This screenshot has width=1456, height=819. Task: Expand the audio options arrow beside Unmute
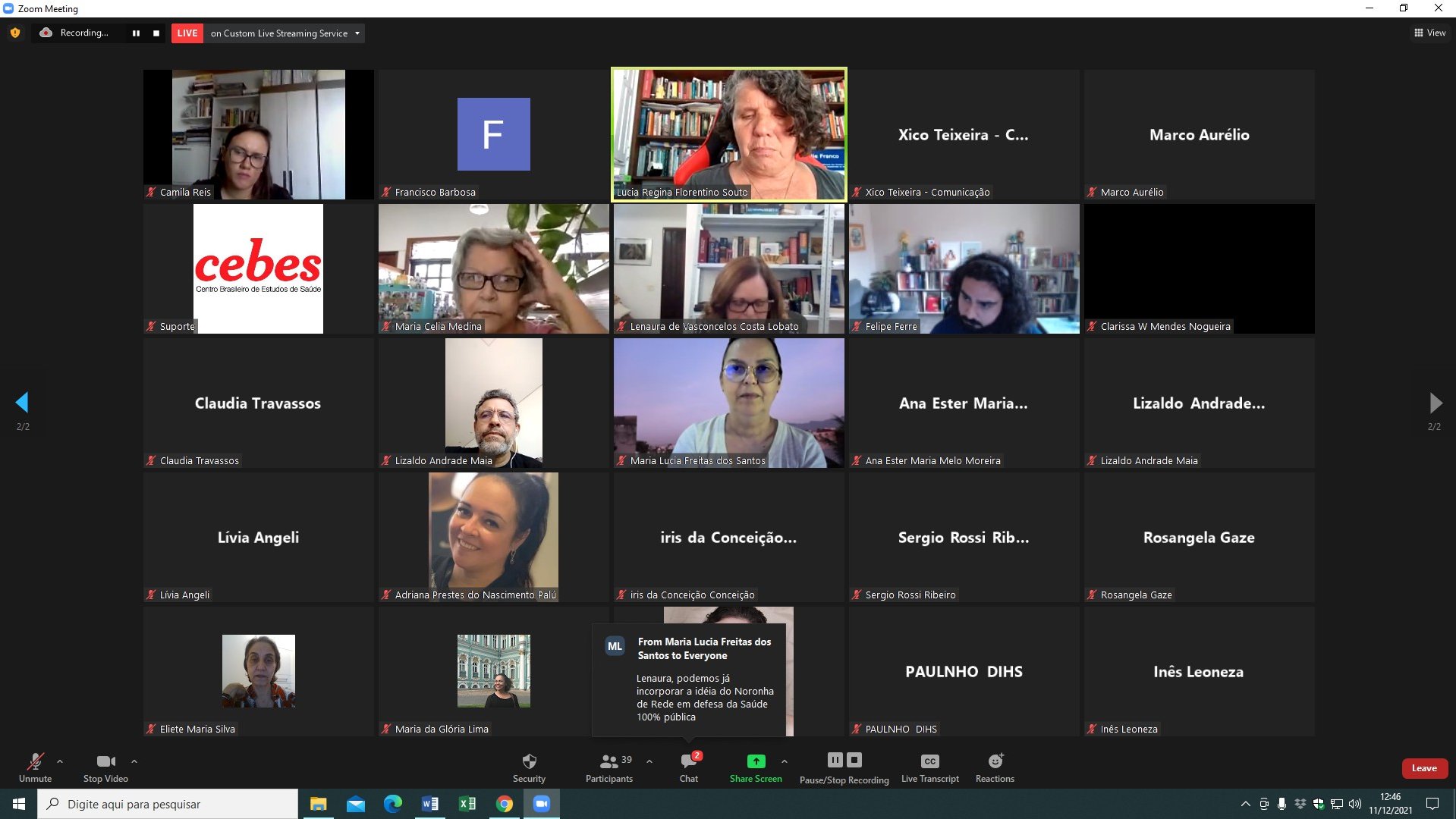pos(60,761)
